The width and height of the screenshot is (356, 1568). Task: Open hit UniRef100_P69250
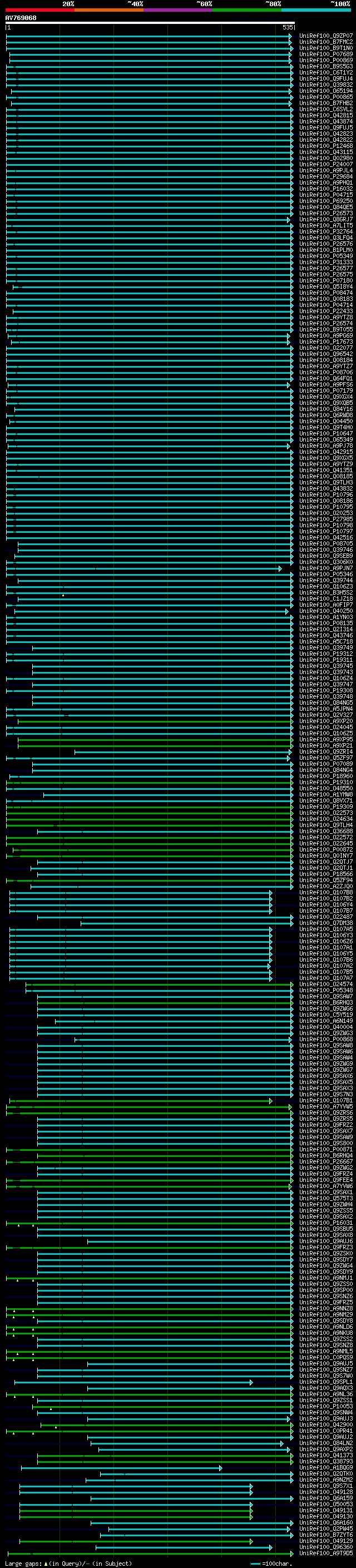point(325,201)
